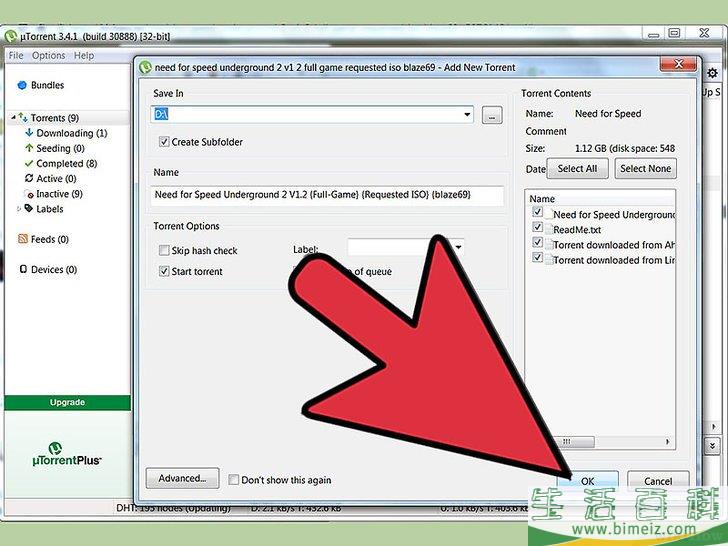Open the settings gear icon in main window
Screen dimensions: 728x546
(712, 73)
